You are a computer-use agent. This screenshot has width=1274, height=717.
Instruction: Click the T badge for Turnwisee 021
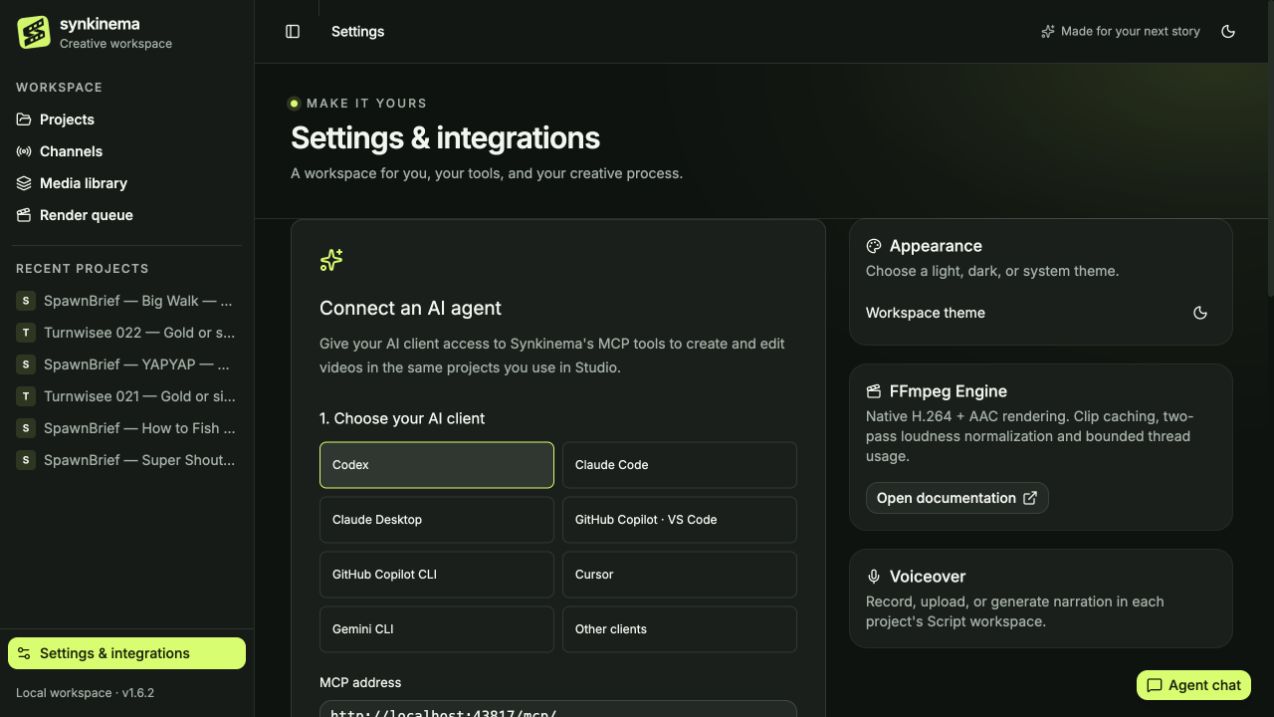[26, 396]
